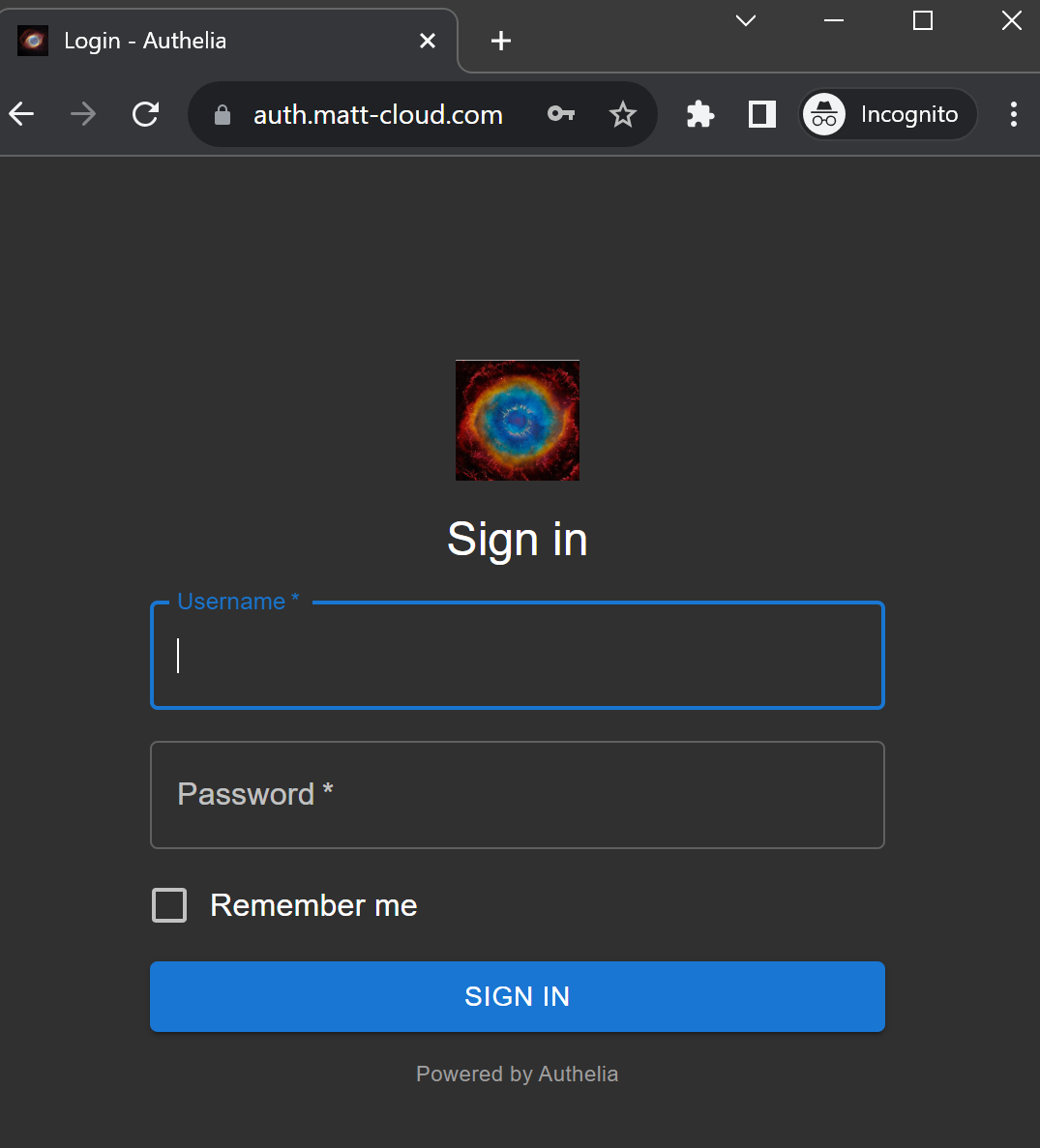This screenshot has height=1148, width=1040.
Task: Open the Chrome three-dot menu
Action: 1013,114
